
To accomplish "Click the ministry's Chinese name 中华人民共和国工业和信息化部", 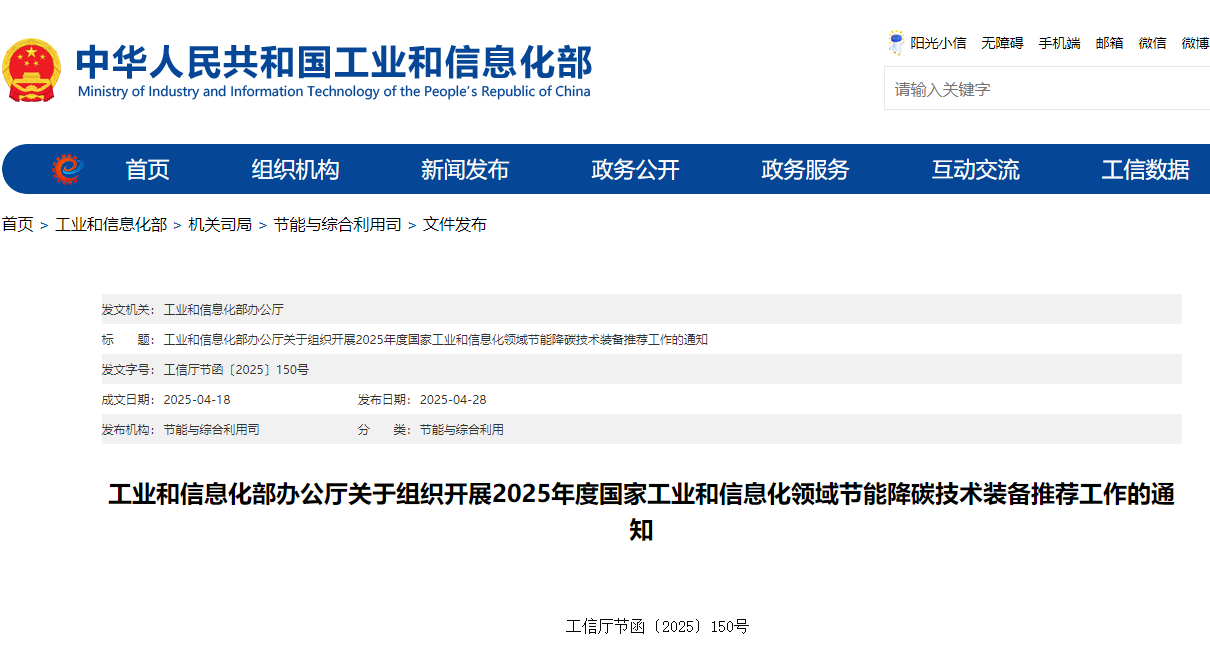I will pyautogui.click(x=335, y=61).
